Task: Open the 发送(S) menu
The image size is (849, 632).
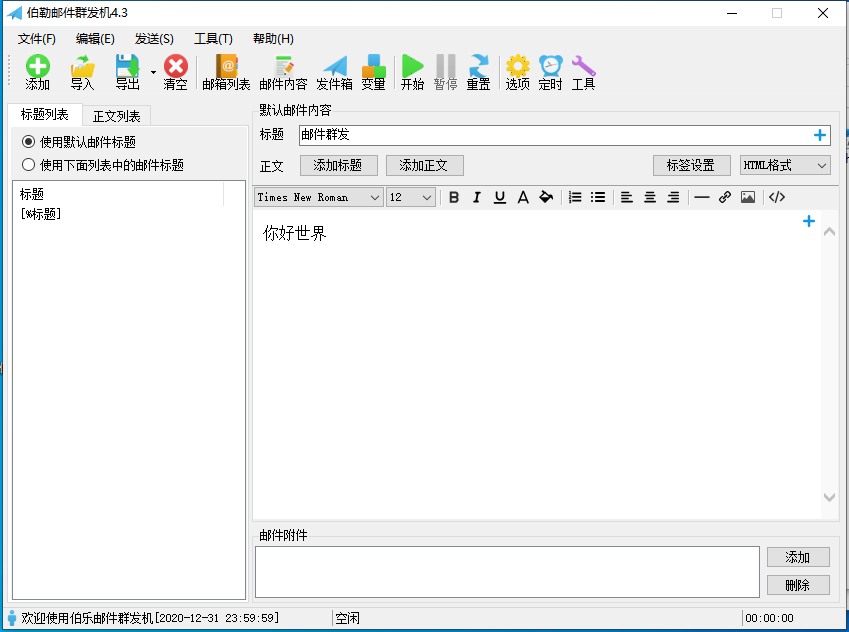Action: pyautogui.click(x=154, y=39)
